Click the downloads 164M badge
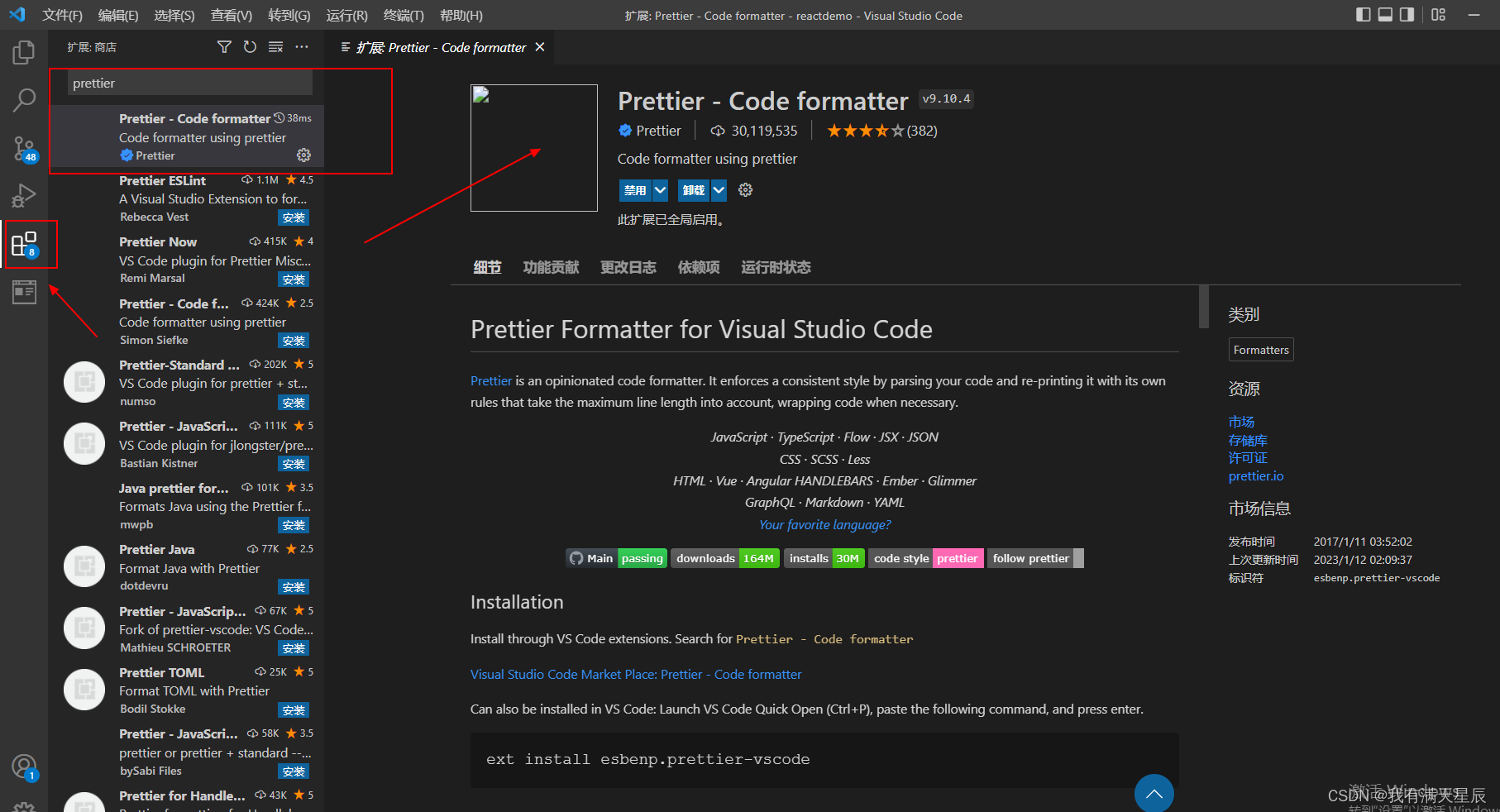Screen dimensions: 1500x812 pyautogui.click(x=725, y=559)
